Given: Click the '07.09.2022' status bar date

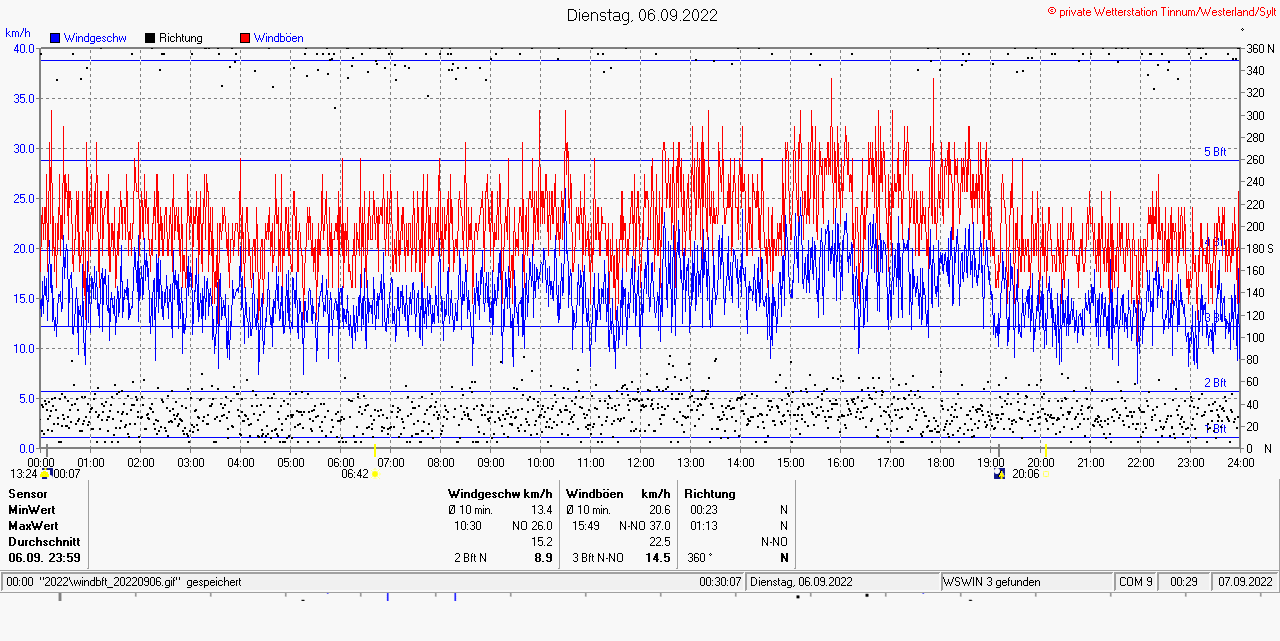Looking at the screenshot, I should point(1245,581).
